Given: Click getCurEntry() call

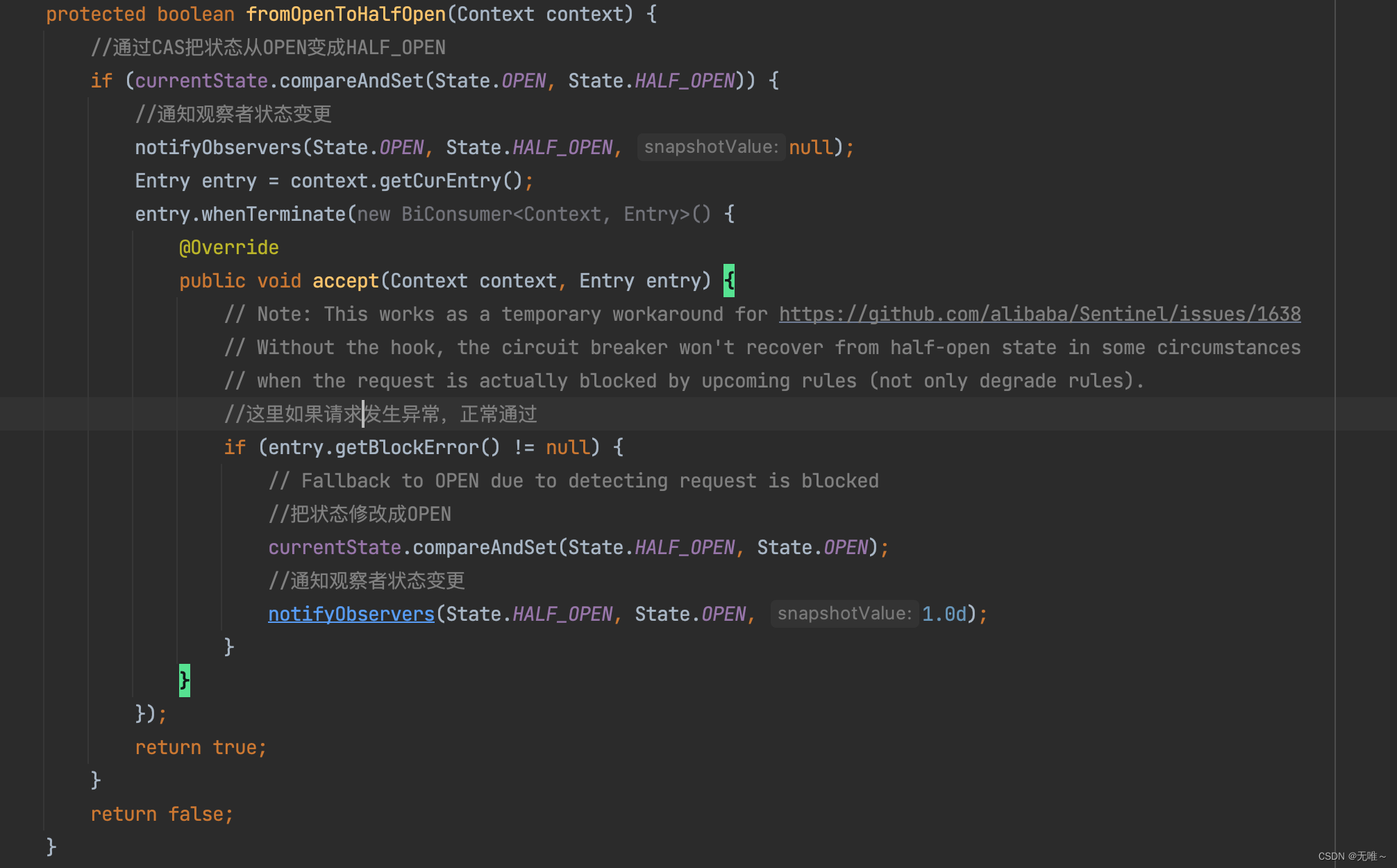Looking at the screenshot, I should 451,181.
